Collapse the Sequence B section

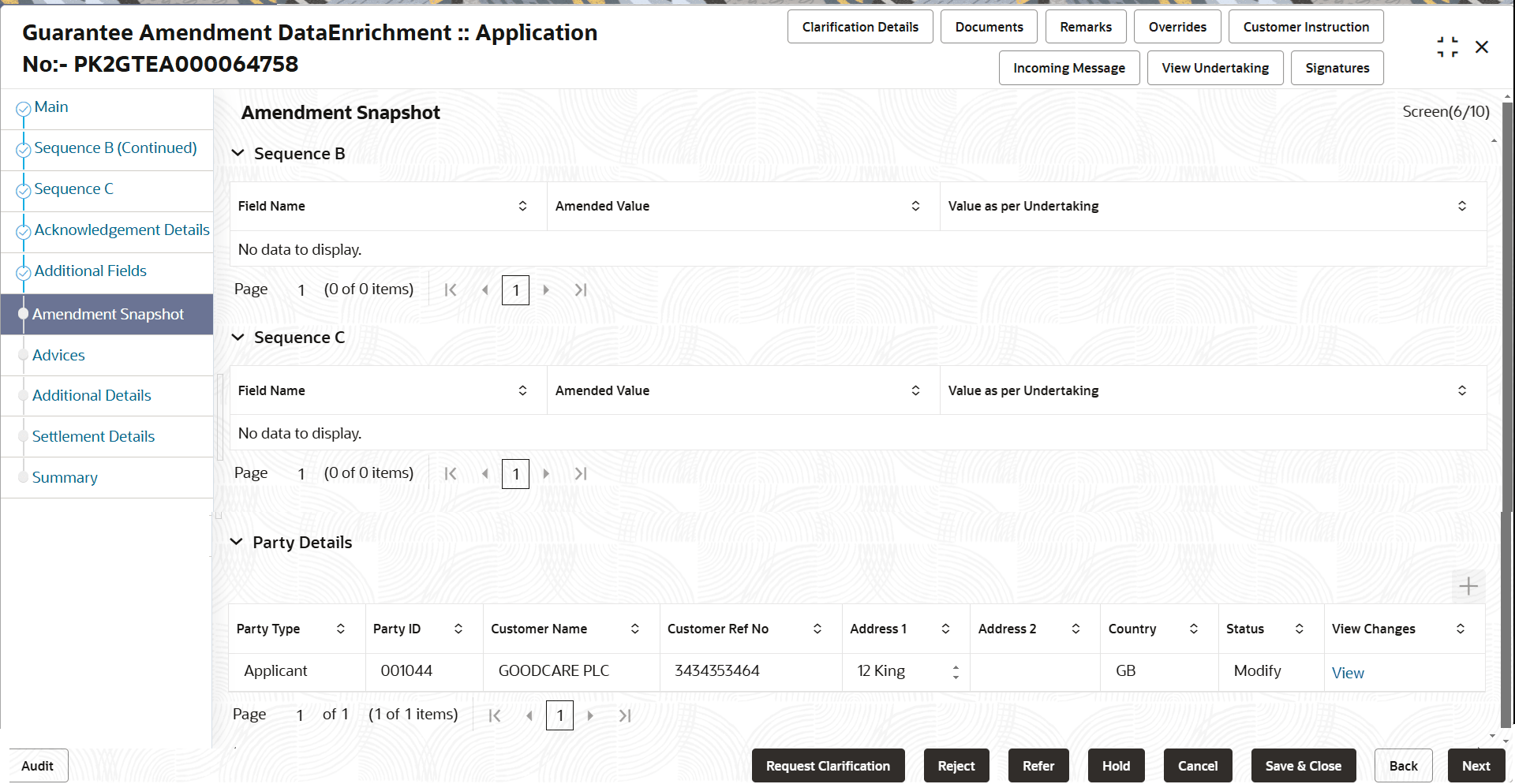coord(238,153)
